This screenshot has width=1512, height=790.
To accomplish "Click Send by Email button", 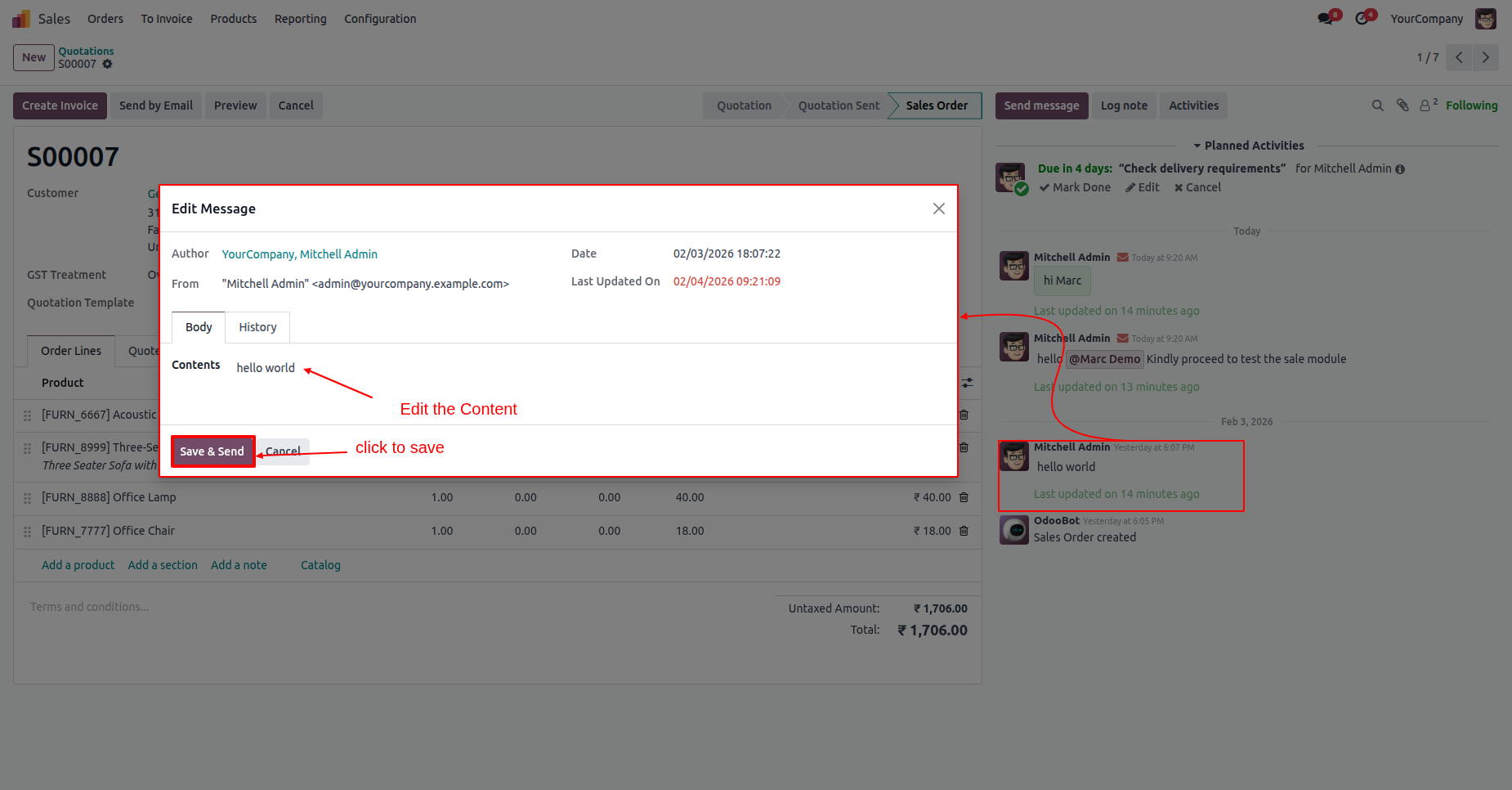I will coord(156,105).
